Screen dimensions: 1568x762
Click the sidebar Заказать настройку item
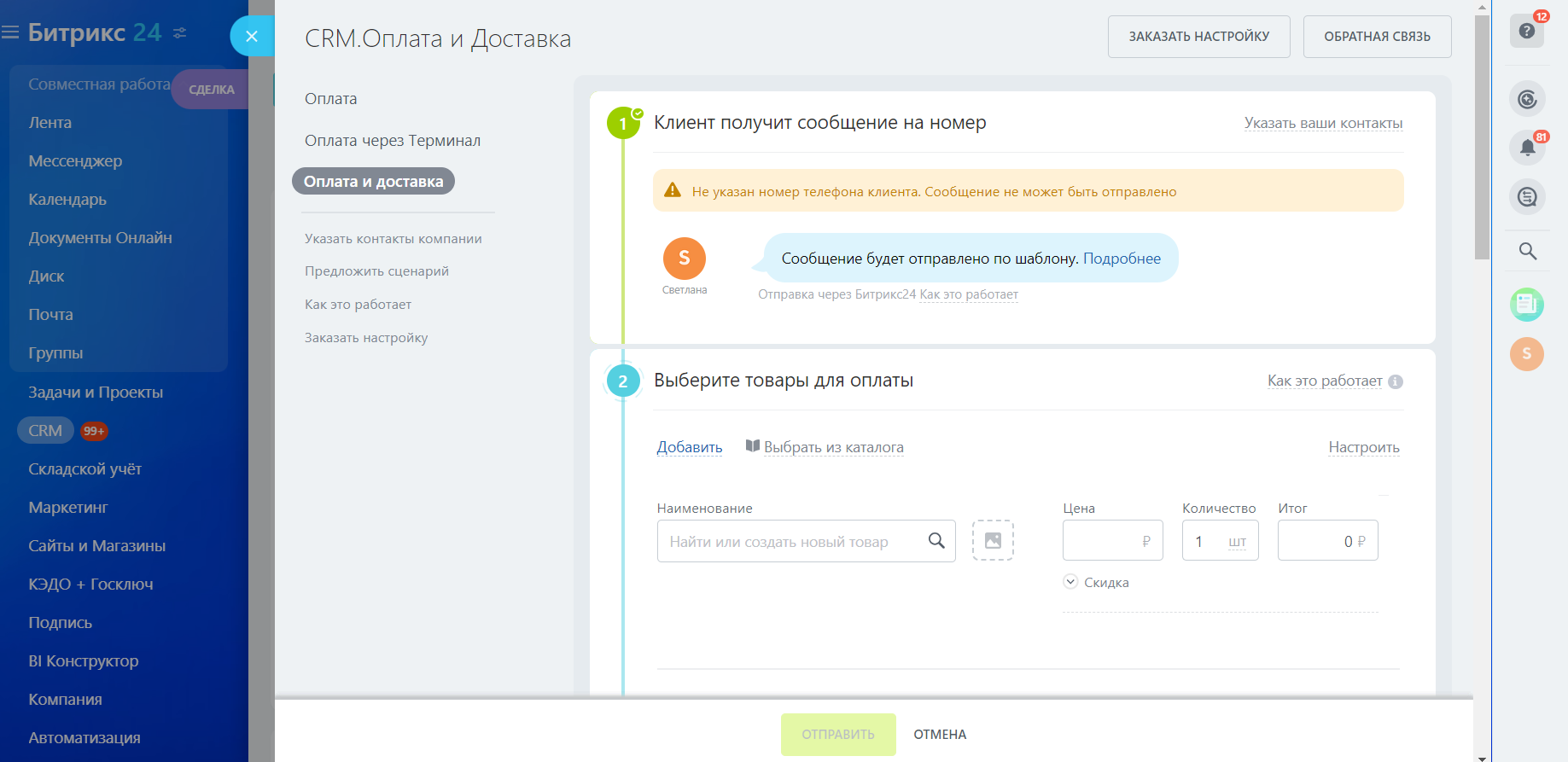pyautogui.click(x=366, y=338)
